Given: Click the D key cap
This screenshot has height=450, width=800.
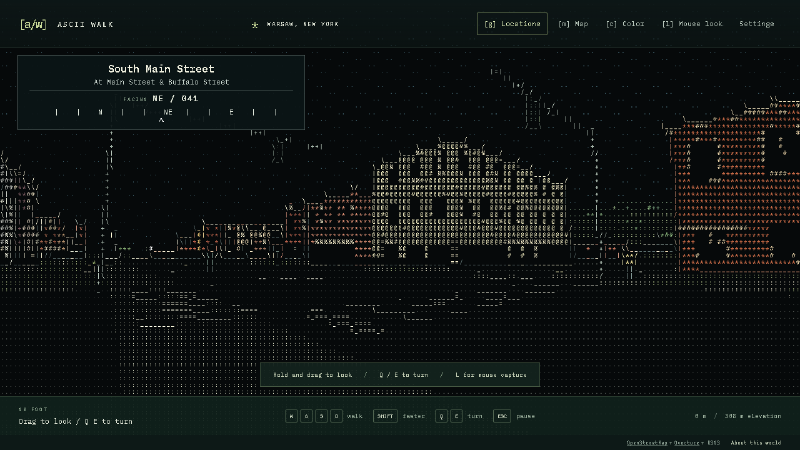Looking at the screenshot, I should coord(336,416).
